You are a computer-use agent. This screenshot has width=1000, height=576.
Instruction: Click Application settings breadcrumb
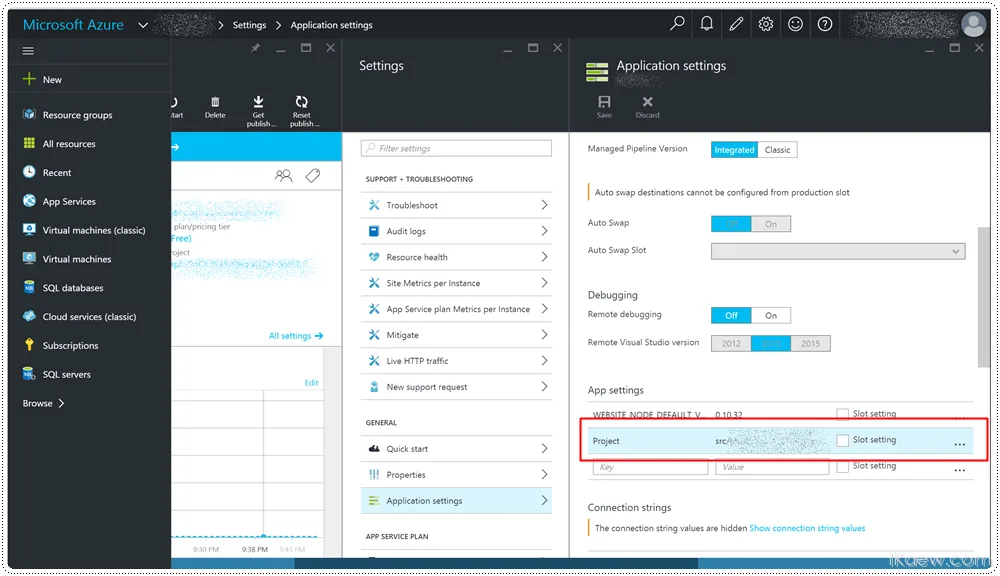pyautogui.click(x=331, y=25)
